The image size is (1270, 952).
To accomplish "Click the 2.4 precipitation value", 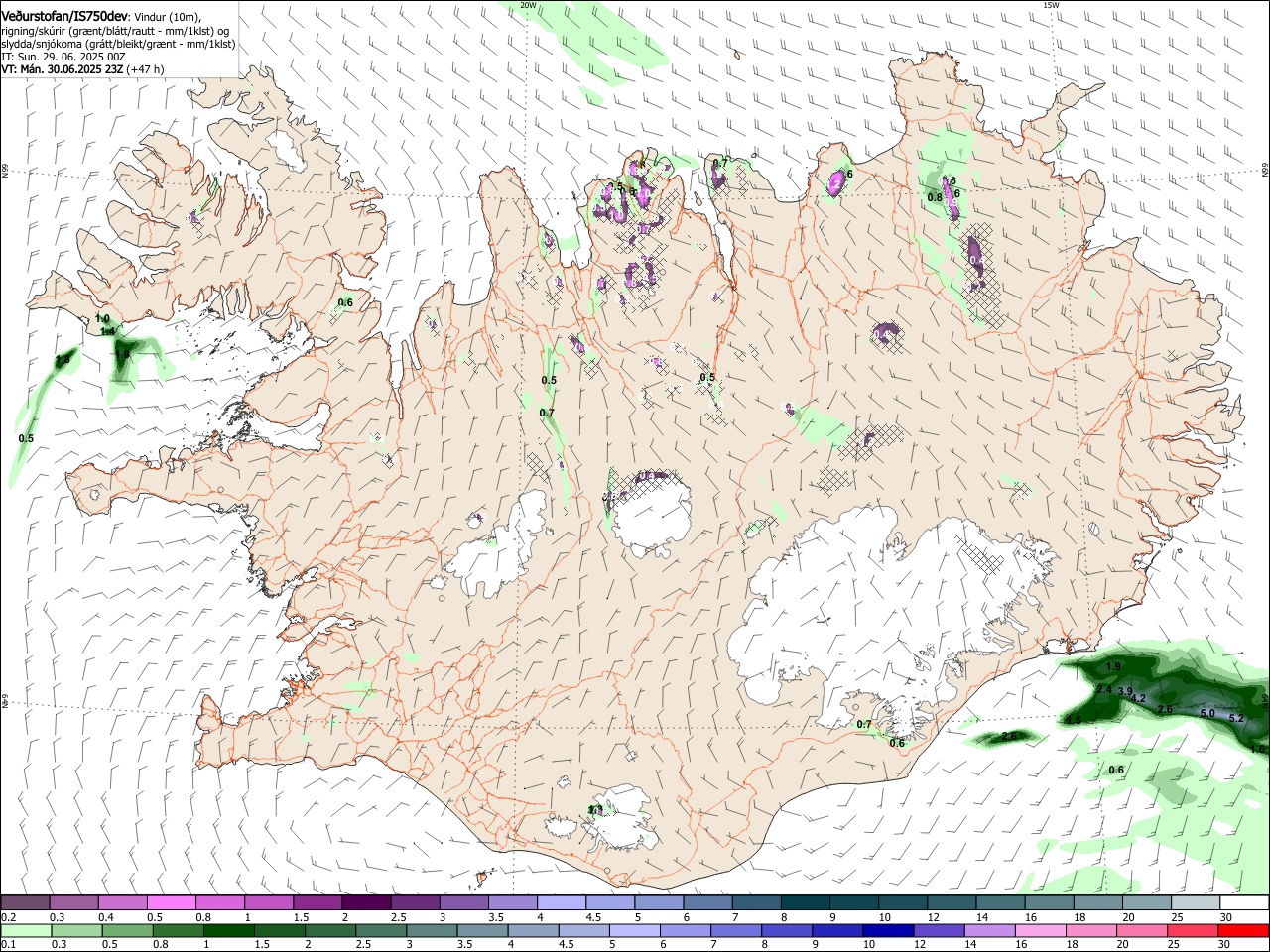I will pyautogui.click(x=1104, y=689).
